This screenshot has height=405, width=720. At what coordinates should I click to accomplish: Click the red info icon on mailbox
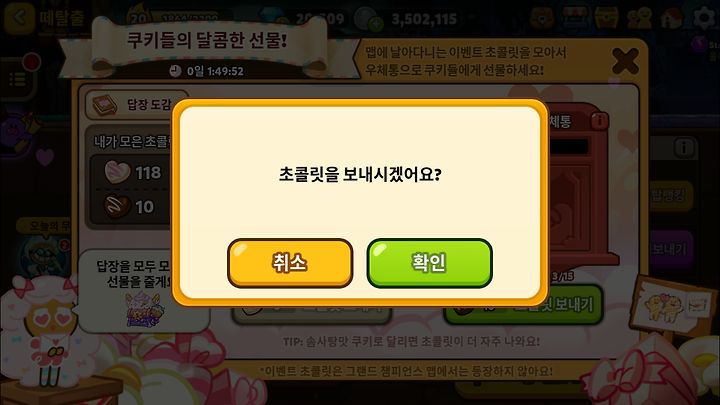[x=599, y=121]
